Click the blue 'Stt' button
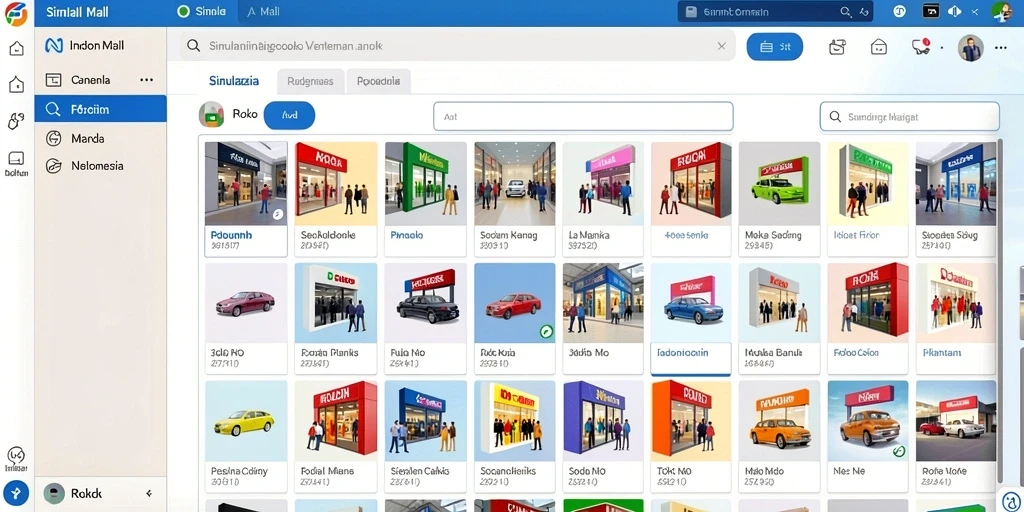This screenshot has width=1024, height=512. 775,47
